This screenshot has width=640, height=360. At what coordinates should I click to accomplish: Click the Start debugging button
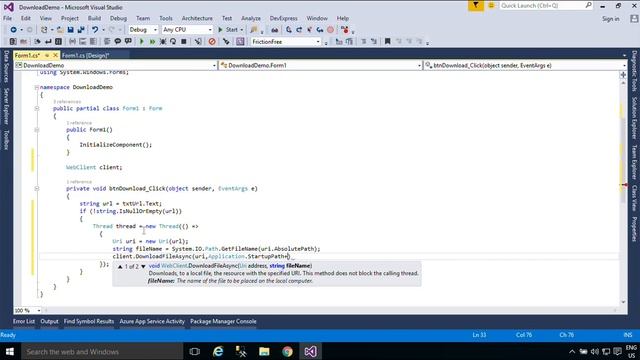pos(228,30)
